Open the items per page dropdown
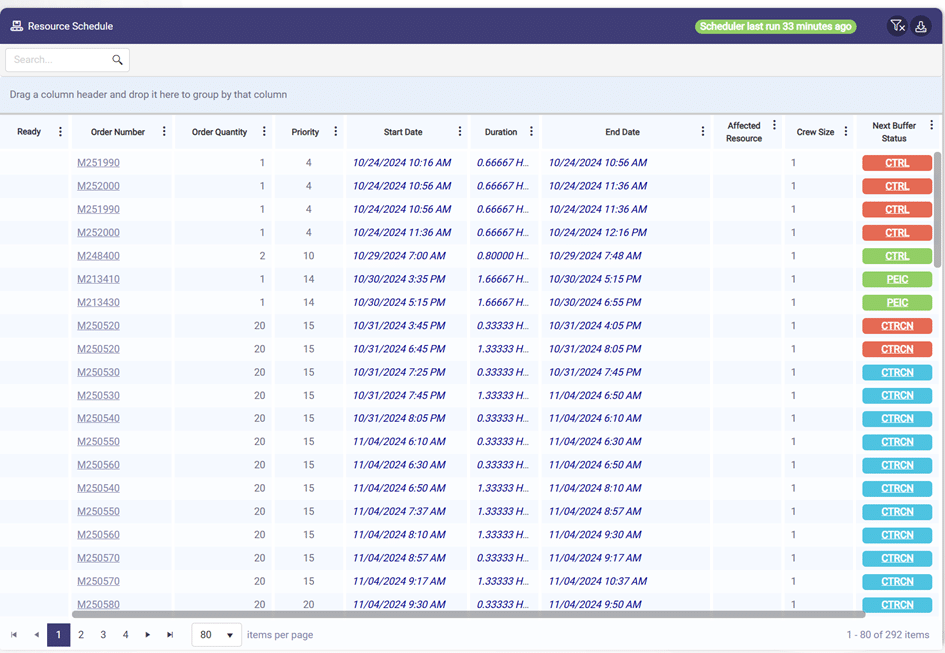Screen dimensions: 945x653 tap(216, 634)
